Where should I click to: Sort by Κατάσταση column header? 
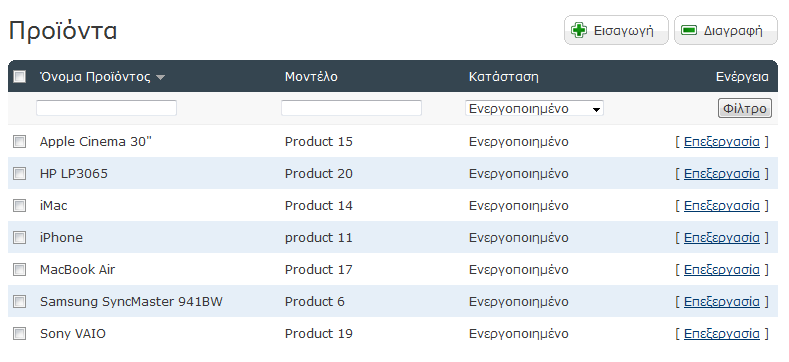(504, 77)
